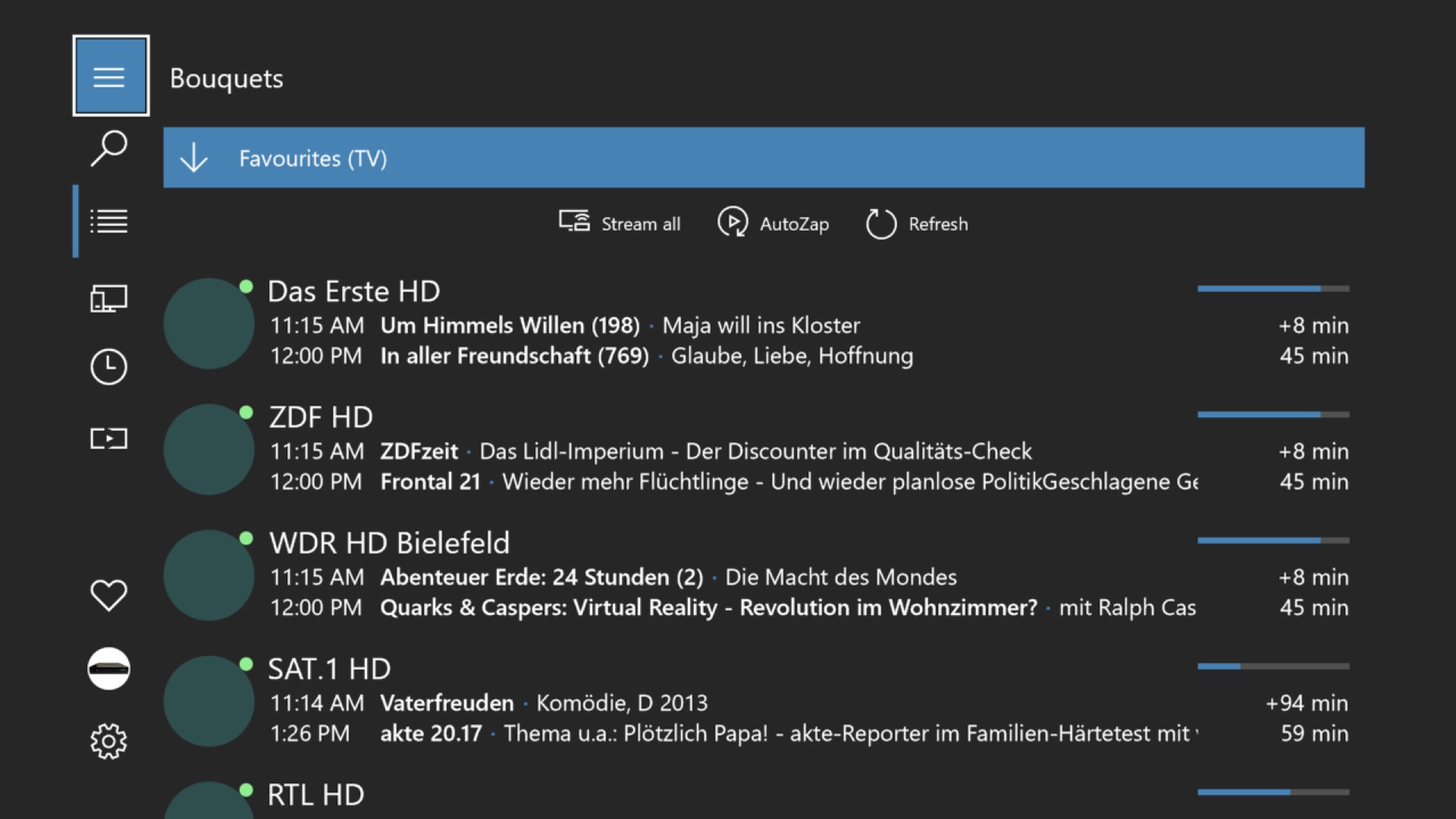1456x819 pixels.
Task: Select the receiver box profile icon
Action: [x=109, y=669]
